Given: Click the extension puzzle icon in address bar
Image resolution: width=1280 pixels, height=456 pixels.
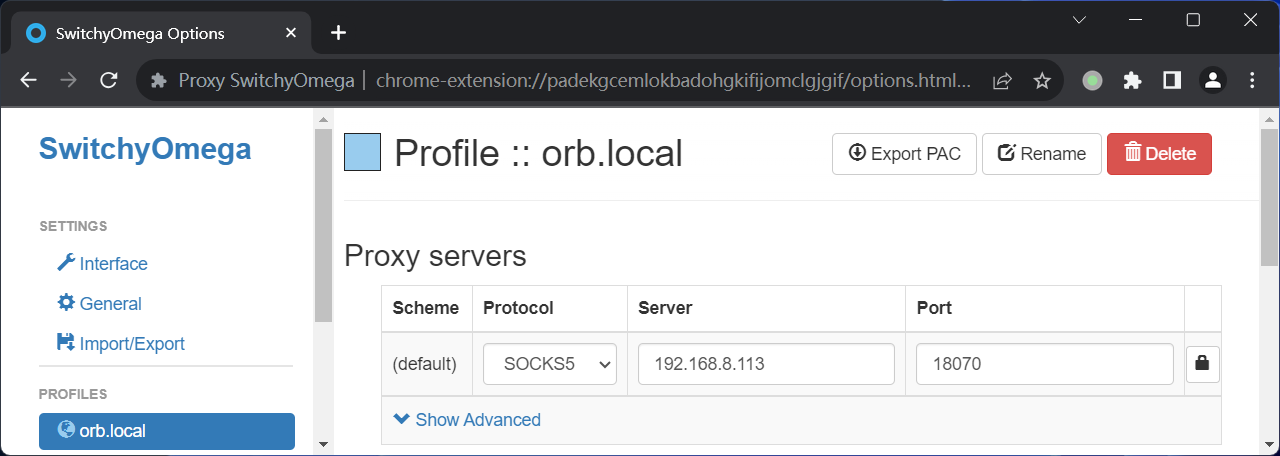Looking at the screenshot, I should [158, 81].
